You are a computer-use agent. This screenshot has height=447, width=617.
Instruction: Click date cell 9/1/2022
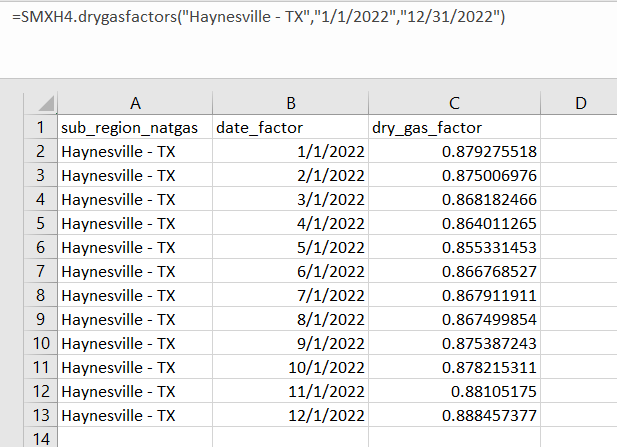[x=290, y=343]
